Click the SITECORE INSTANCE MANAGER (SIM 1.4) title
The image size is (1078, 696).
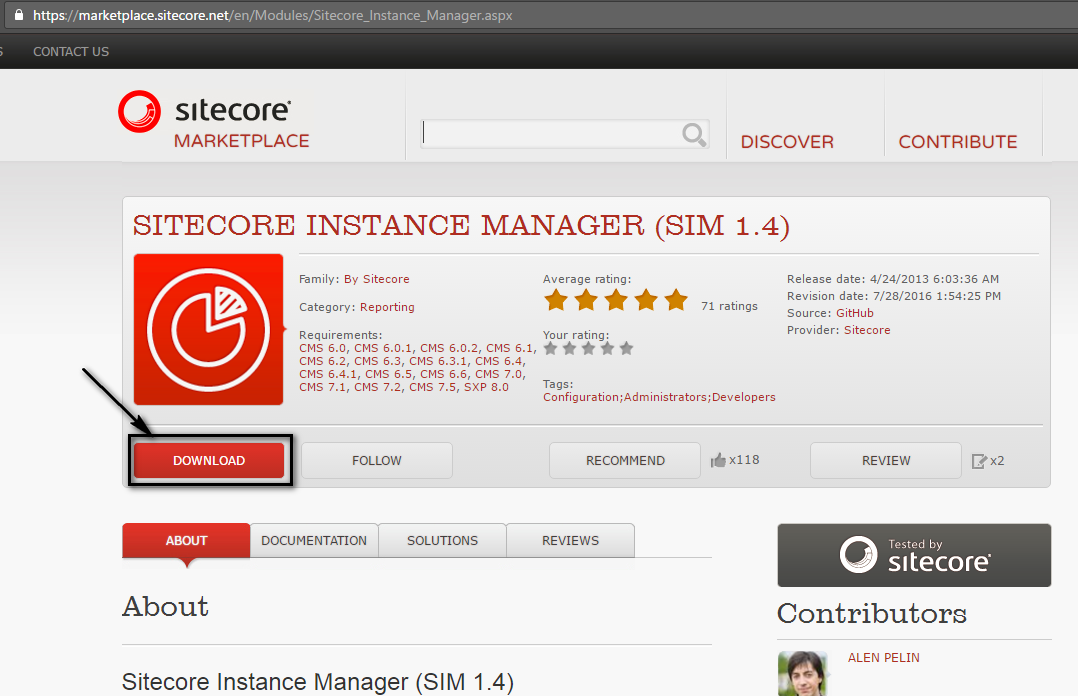[x=461, y=226]
